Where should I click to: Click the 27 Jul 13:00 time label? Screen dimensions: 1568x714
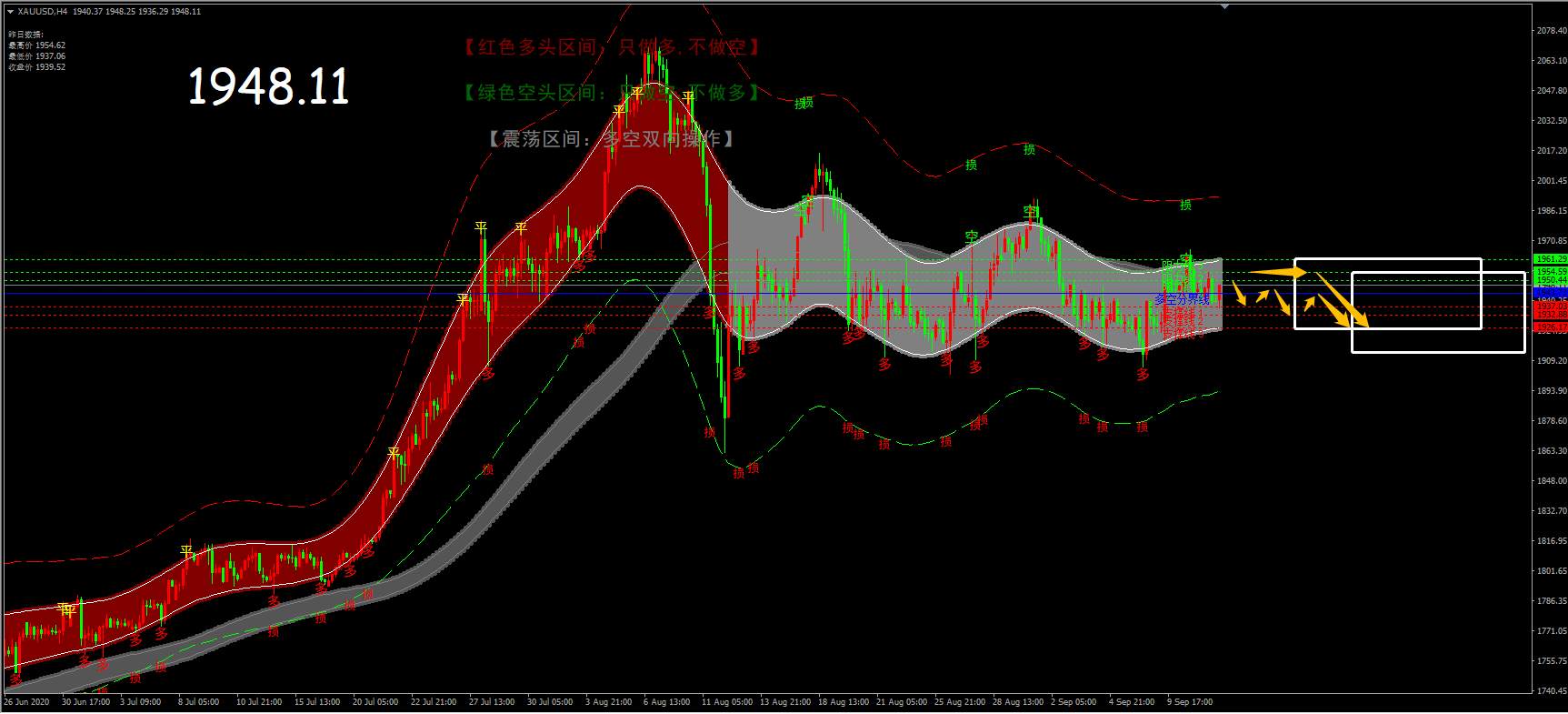[x=492, y=702]
